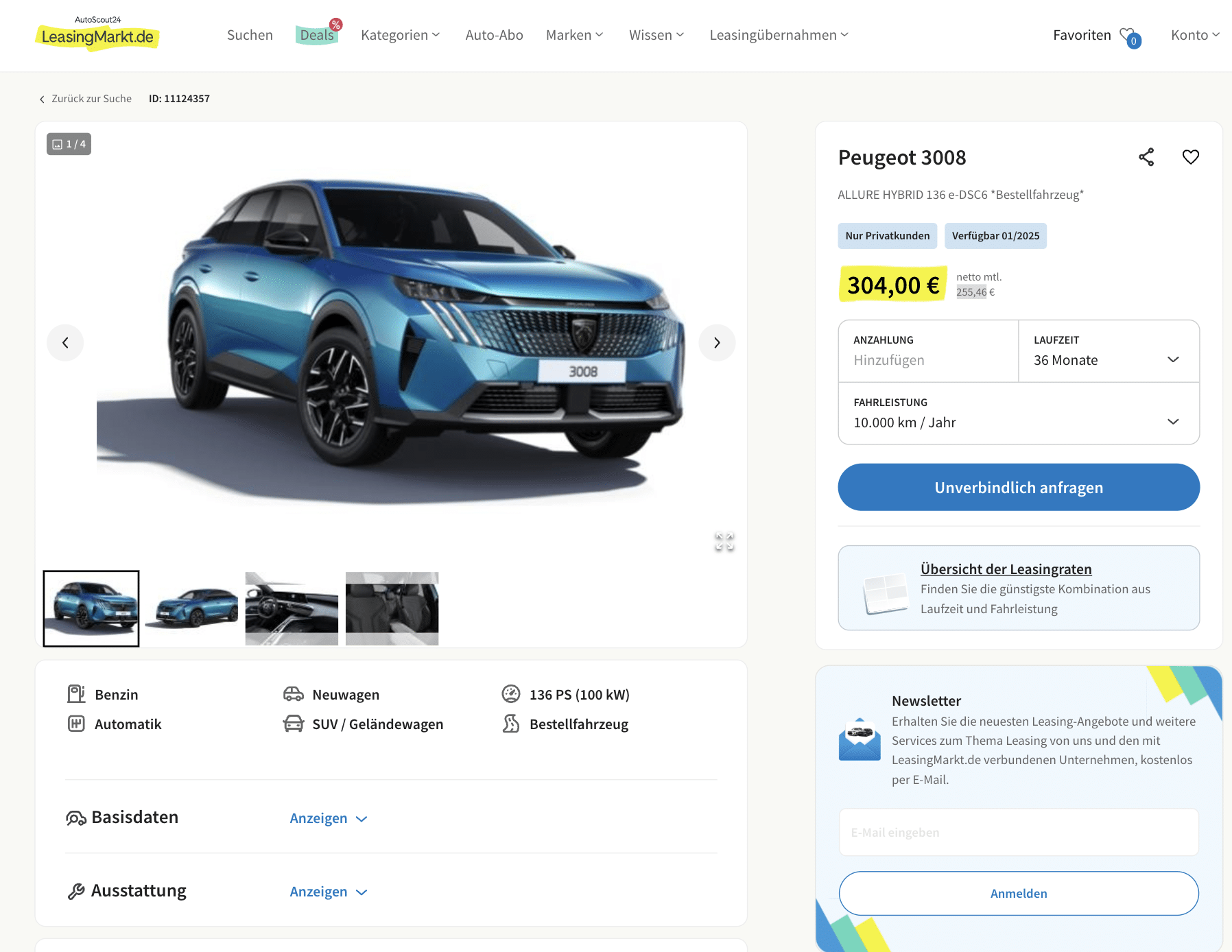Click Unverbindlich anfragen button
This screenshot has height=952, width=1232.
1019,487
